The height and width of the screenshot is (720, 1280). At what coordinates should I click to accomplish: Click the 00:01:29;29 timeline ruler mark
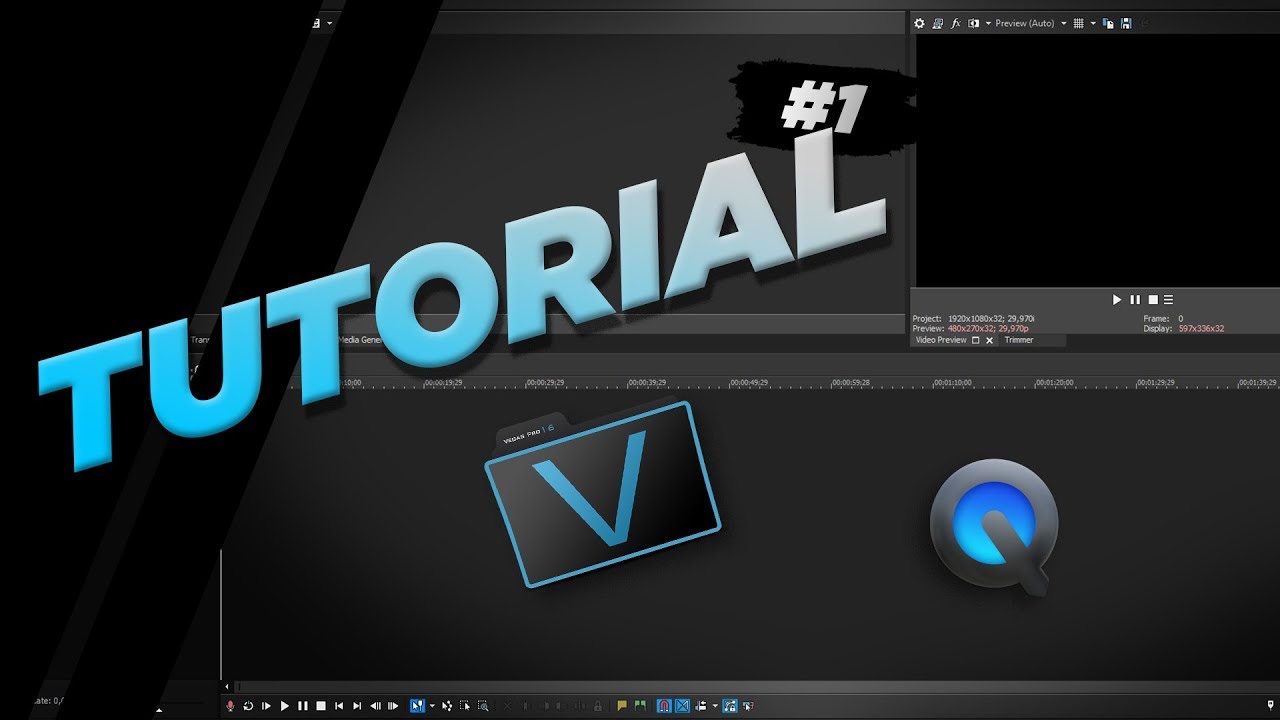pos(1156,382)
